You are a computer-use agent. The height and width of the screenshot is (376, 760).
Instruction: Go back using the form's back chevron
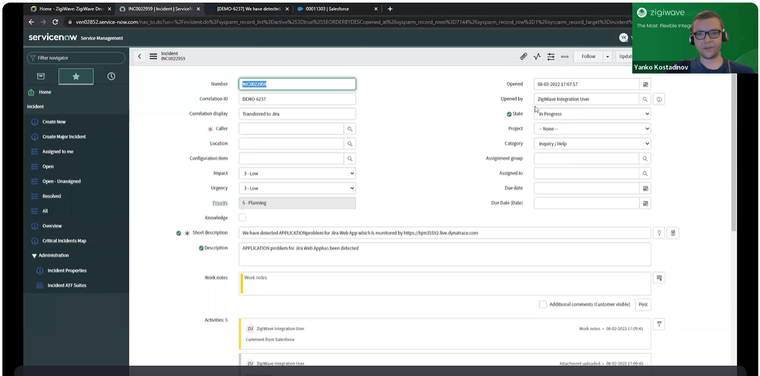click(140, 56)
